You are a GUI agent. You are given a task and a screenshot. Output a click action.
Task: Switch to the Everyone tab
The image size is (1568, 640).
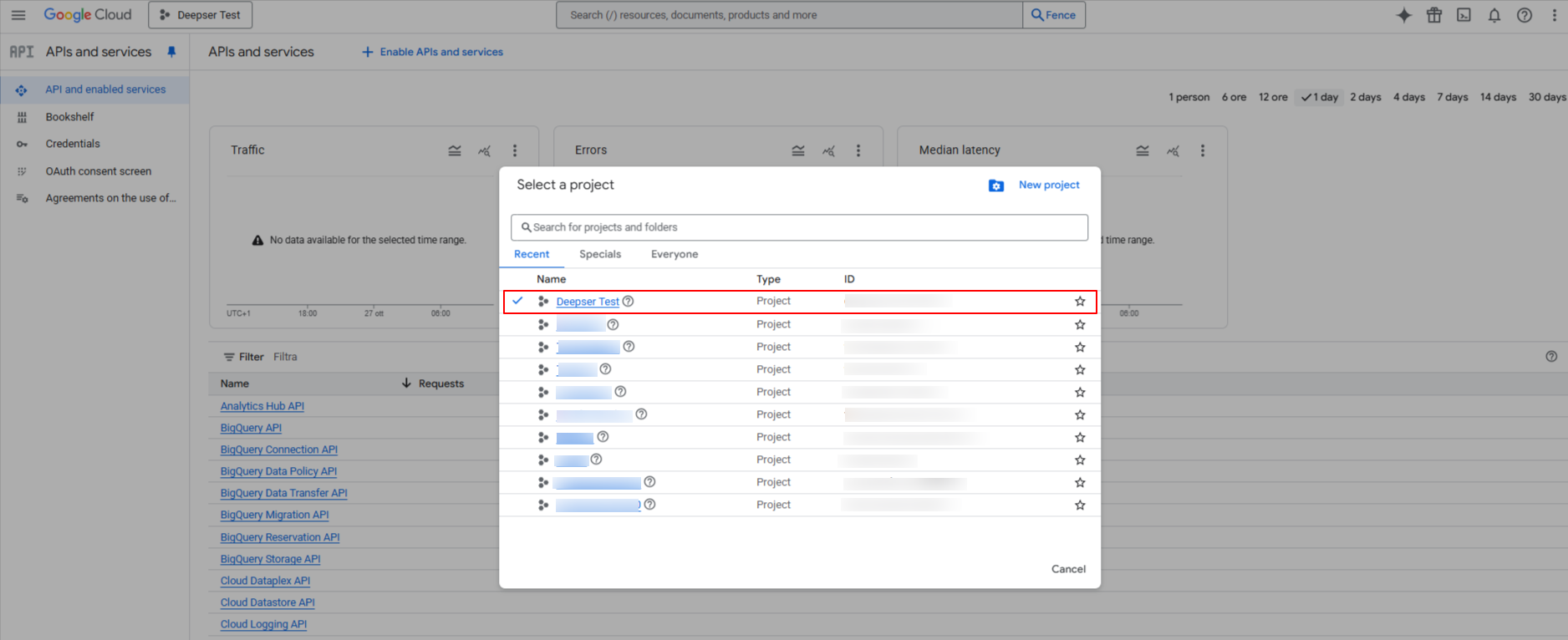pyautogui.click(x=675, y=254)
